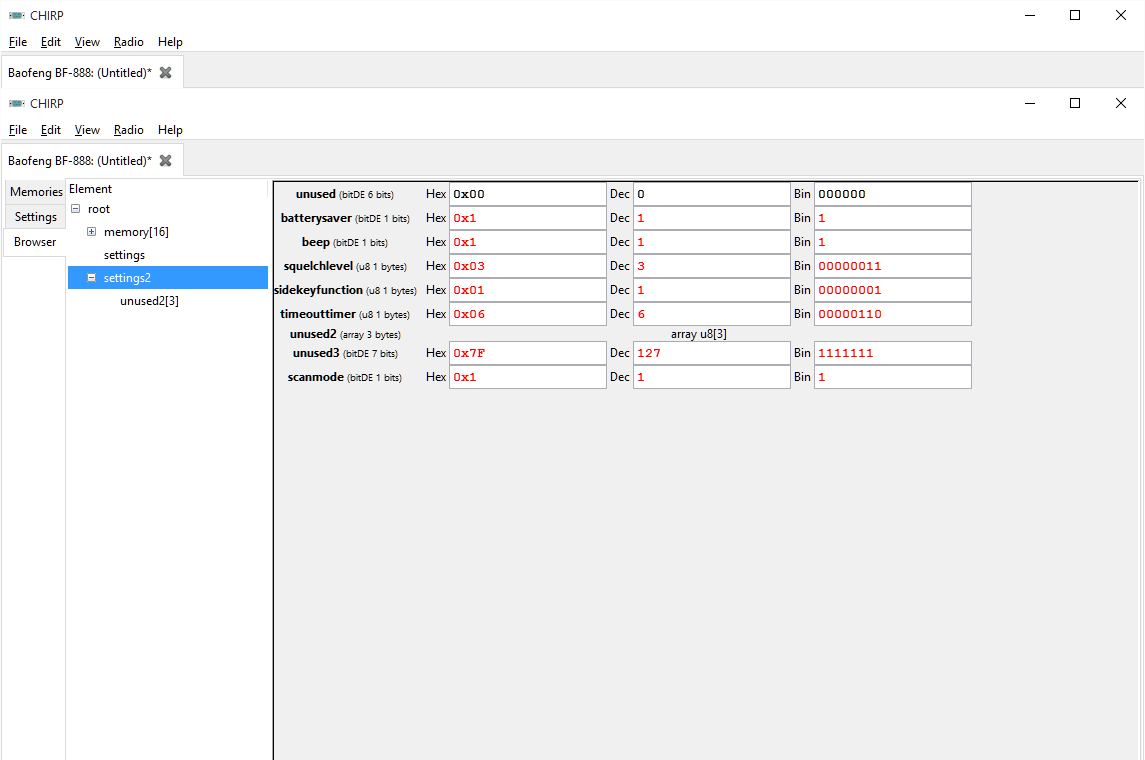
Task: Maximize the background CHIRP window
Action: (1075, 15)
